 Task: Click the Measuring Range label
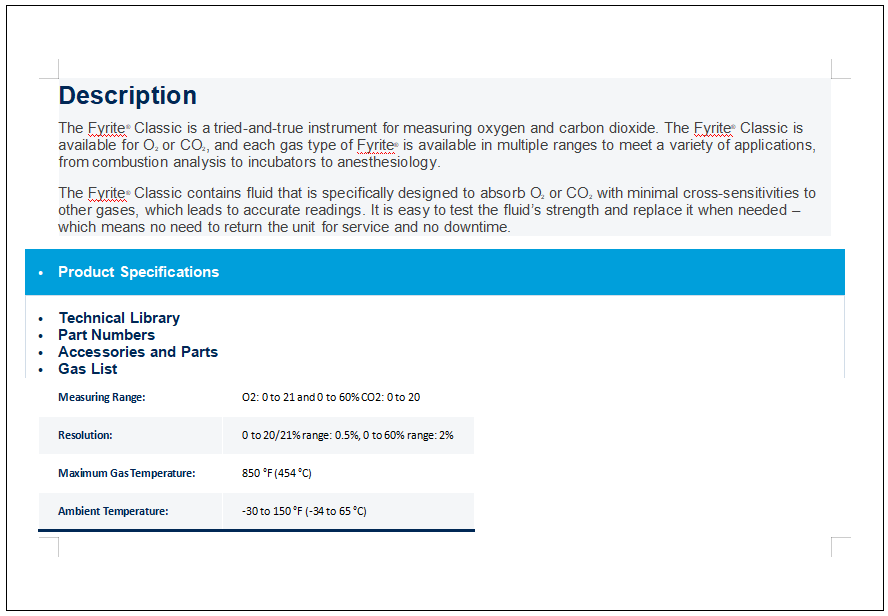point(102,397)
